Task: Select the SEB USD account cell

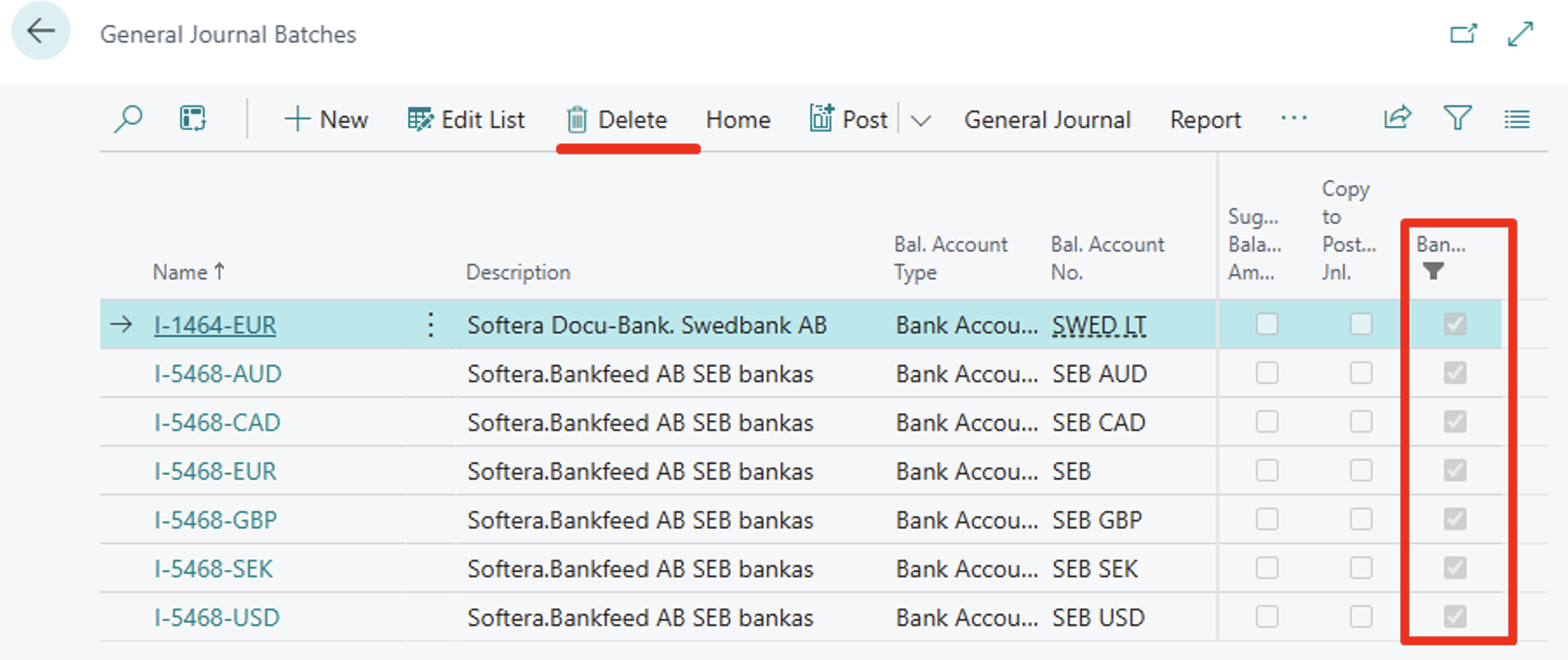Action: click(x=1098, y=618)
